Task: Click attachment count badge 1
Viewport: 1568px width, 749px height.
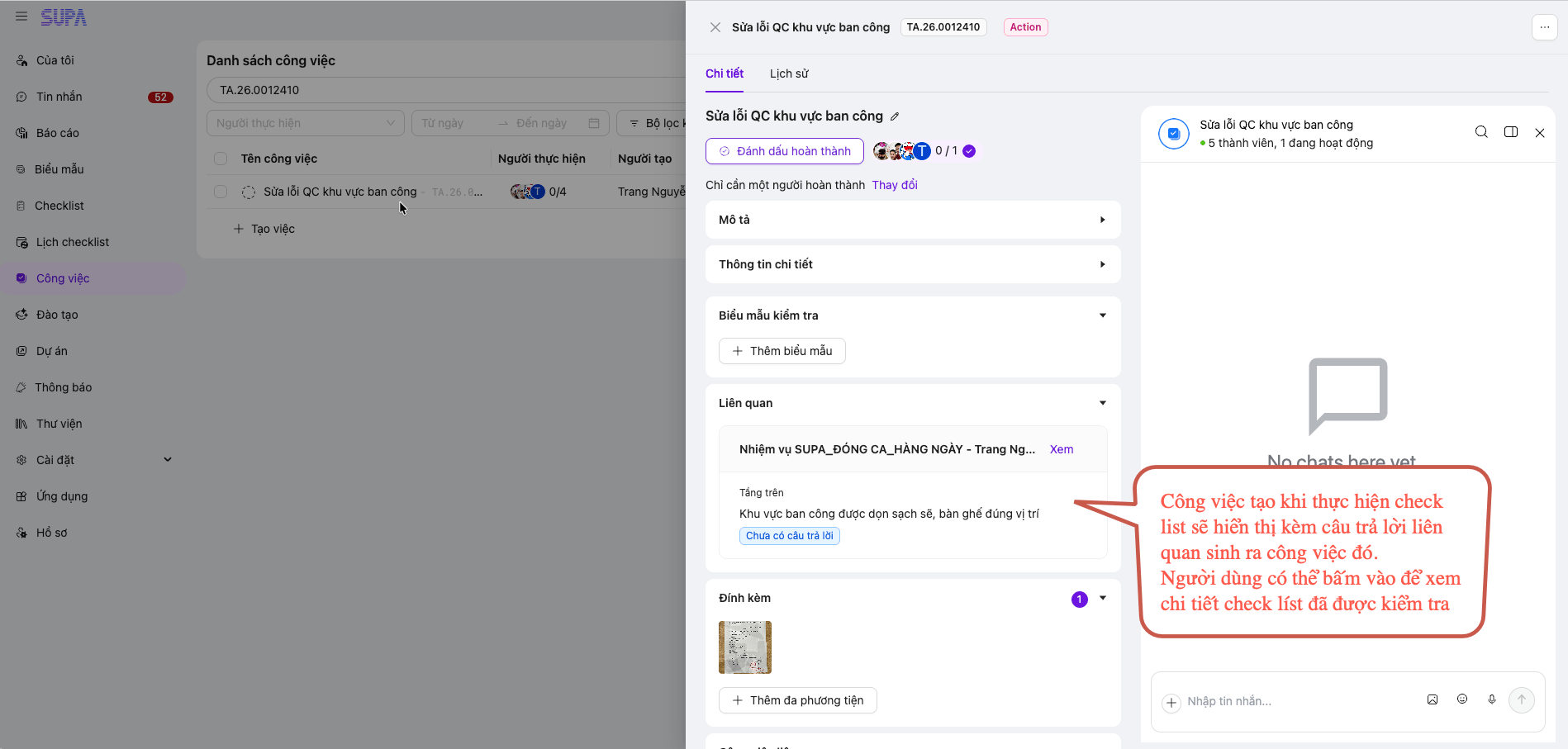Action: click(1080, 600)
